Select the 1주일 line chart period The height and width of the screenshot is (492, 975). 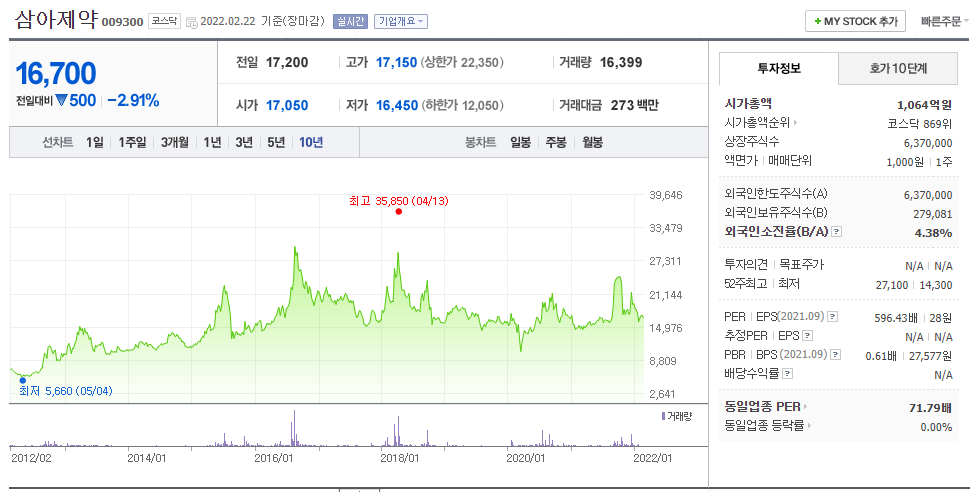click(x=132, y=142)
